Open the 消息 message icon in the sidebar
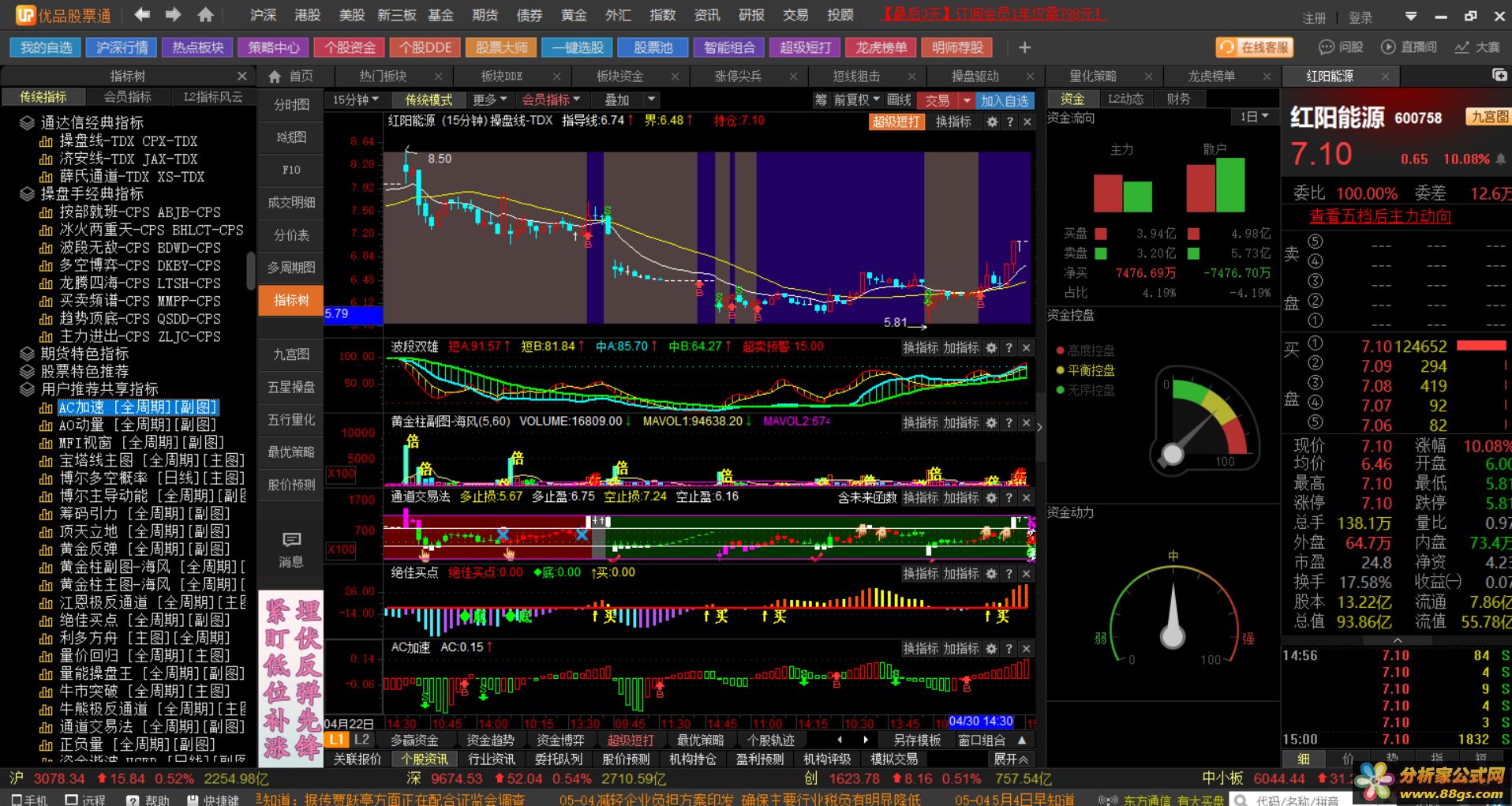The image size is (1512, 806). 291,549
